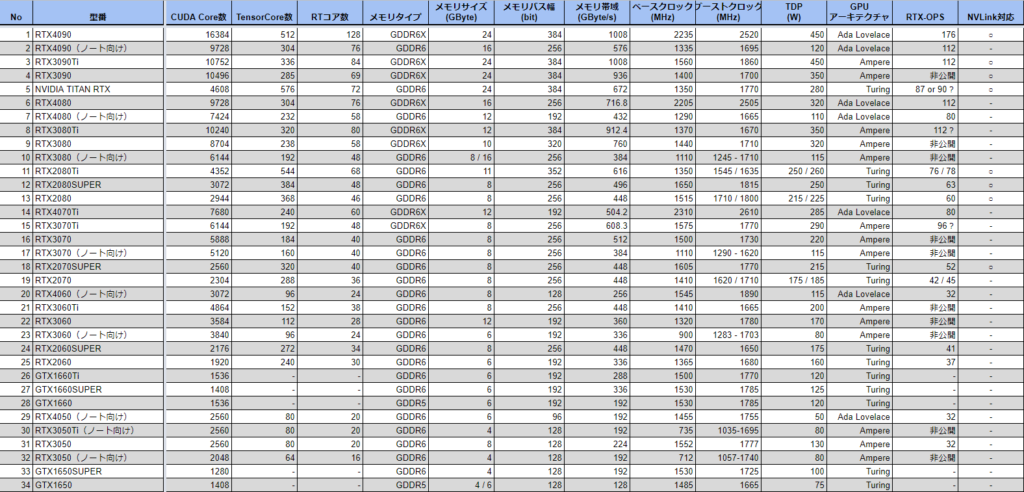This screenshot has width=1024, height=492.
Task: Click the No column header
Action: pos(16,16)
